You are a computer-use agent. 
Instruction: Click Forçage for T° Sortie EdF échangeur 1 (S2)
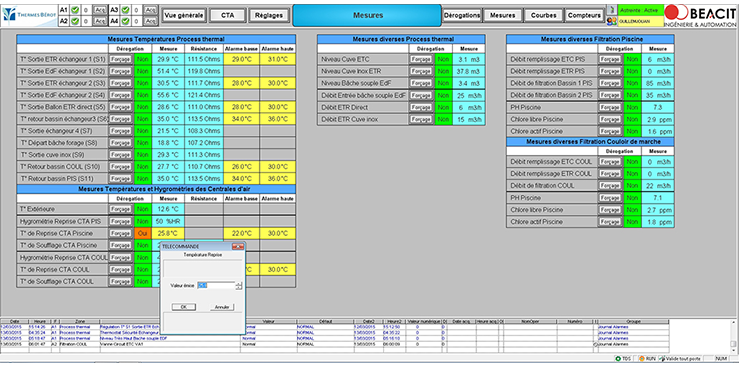[121, 71]
